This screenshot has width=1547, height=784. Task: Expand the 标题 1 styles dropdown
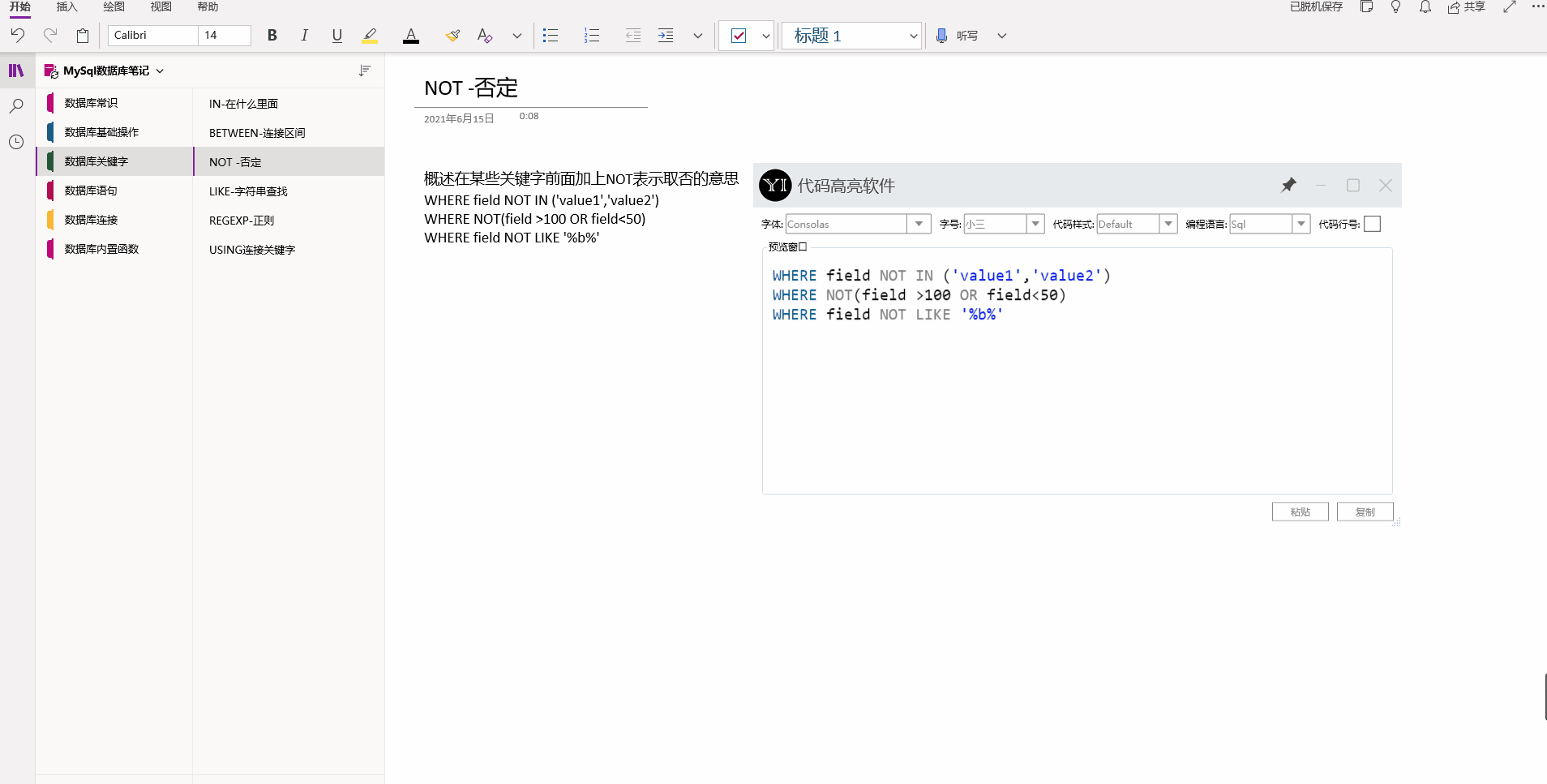[913, 36]
